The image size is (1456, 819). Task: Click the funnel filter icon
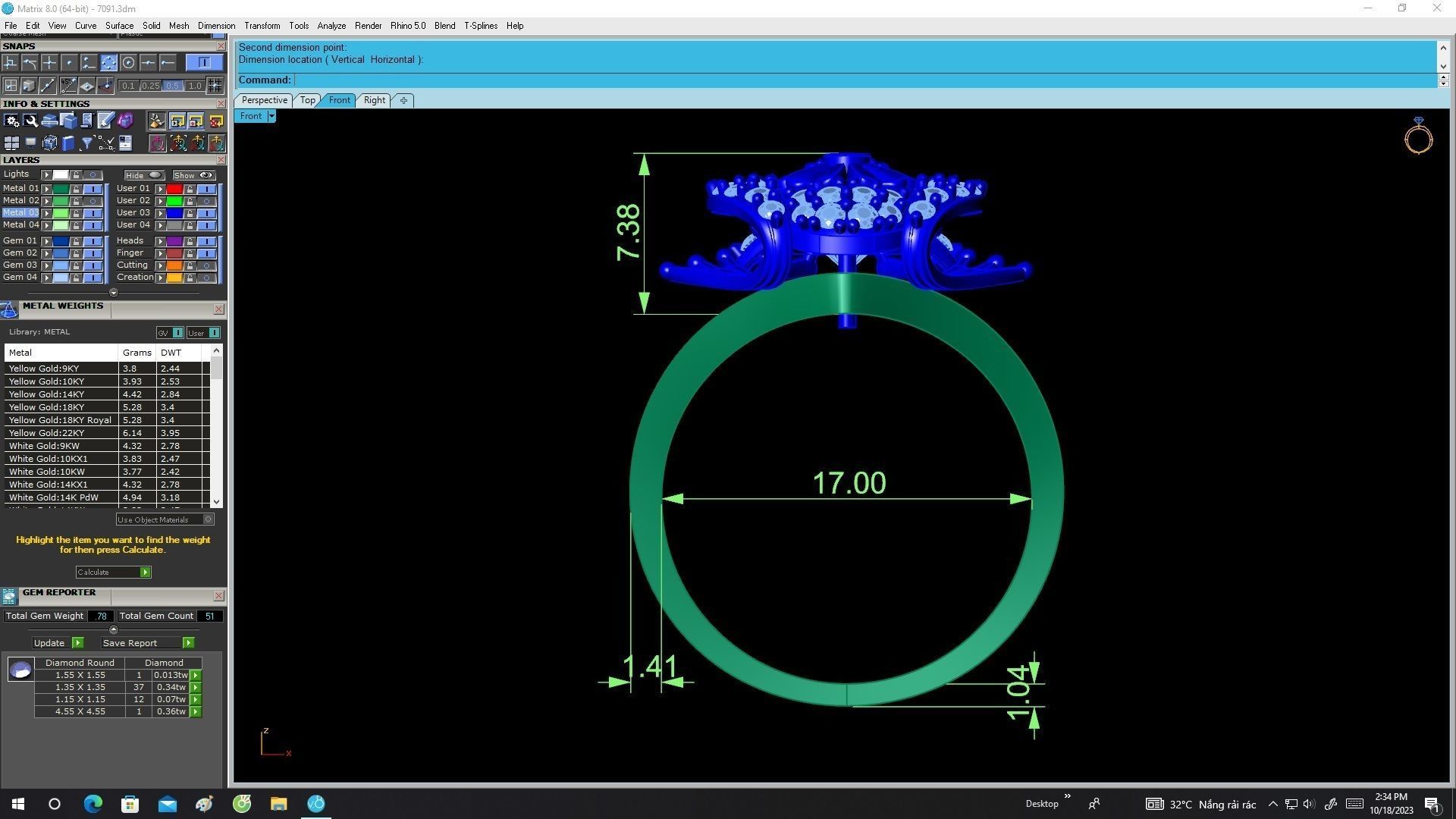86,143
